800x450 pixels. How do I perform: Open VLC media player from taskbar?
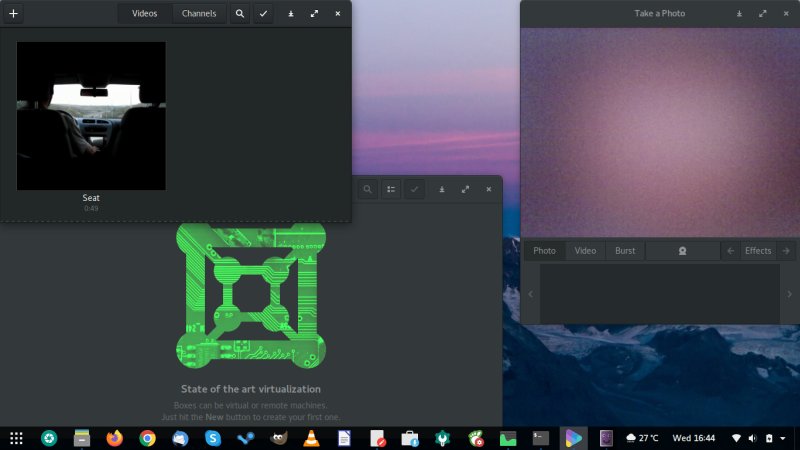[x=311, y=438]
